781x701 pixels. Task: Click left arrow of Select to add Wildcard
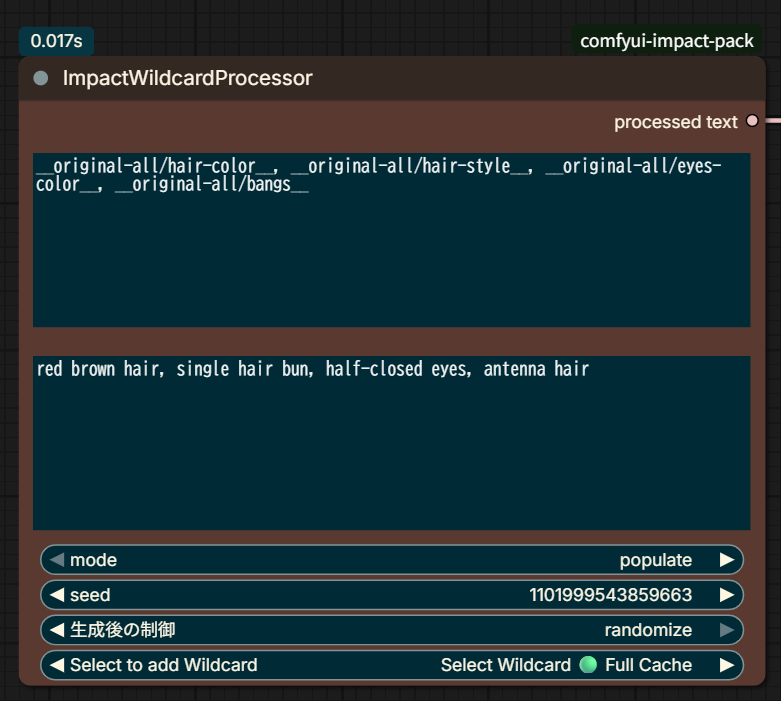click(x=57, y=665)
